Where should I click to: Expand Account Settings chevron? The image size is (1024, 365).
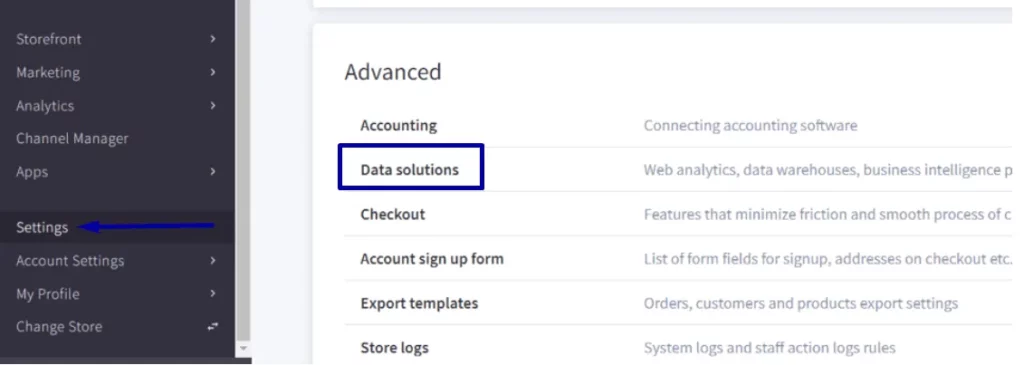213,261
